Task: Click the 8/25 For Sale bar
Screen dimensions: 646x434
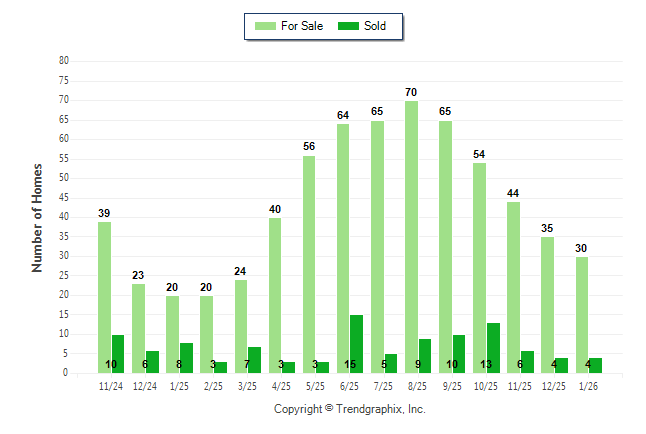Action: [411, 236]
